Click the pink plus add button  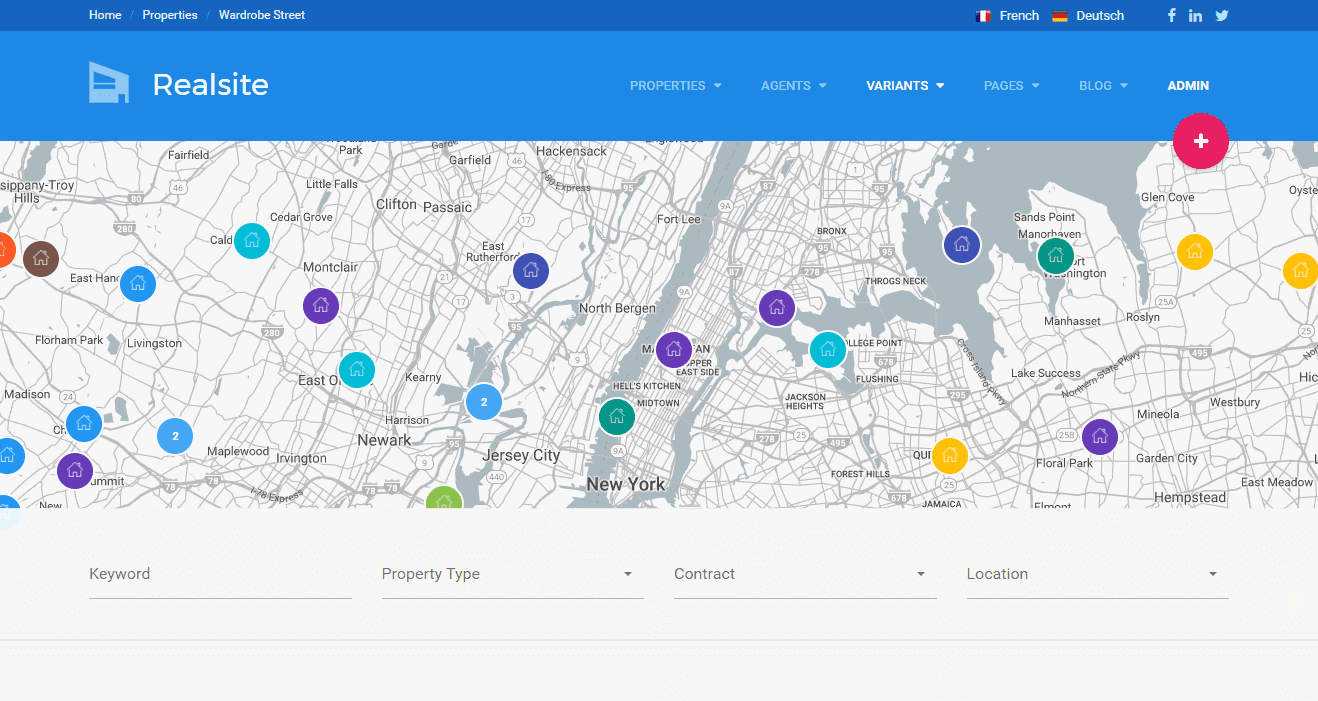1200,141
